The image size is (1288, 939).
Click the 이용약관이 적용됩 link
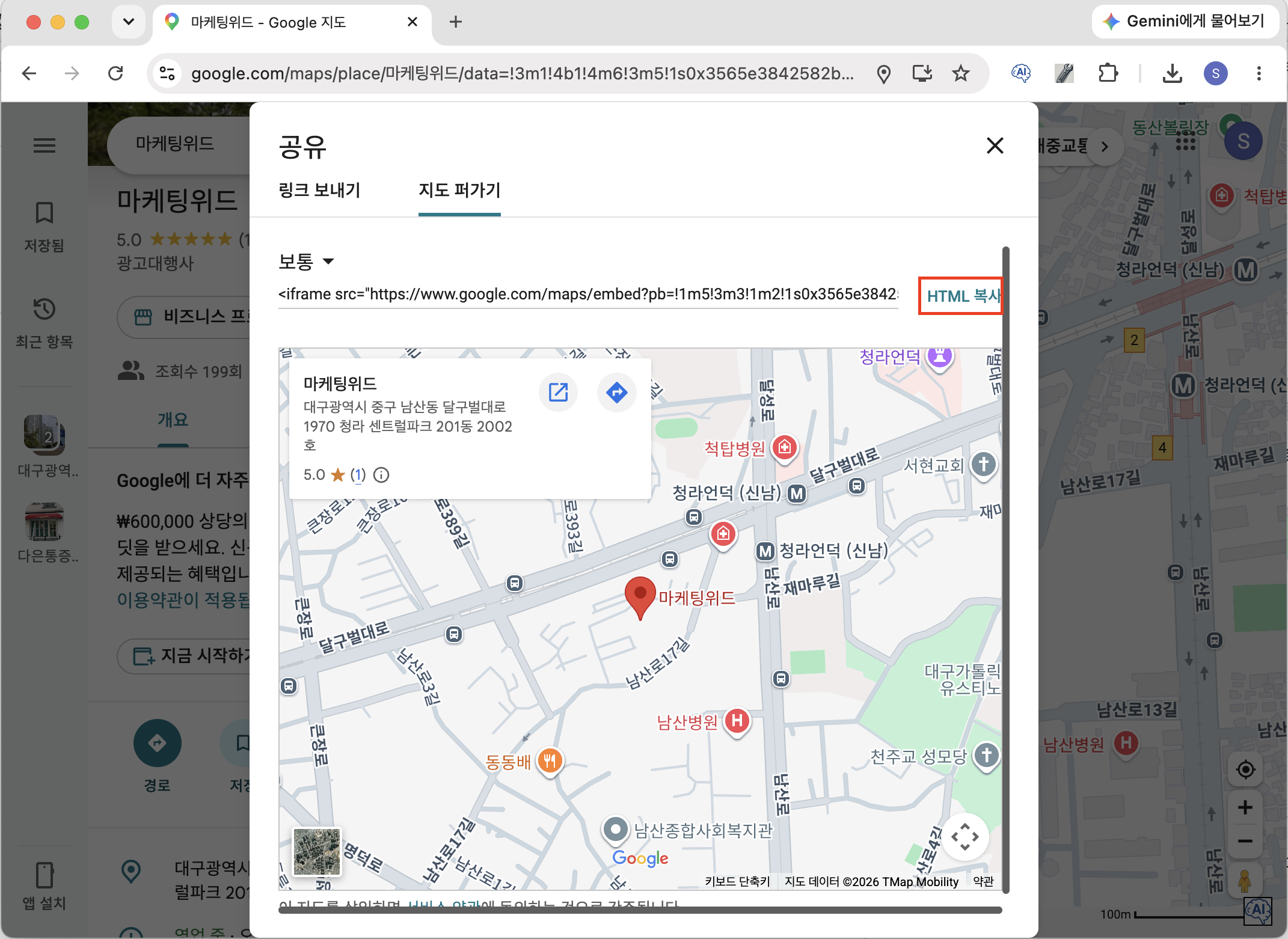pyautogui.click(x=183, y=599)
